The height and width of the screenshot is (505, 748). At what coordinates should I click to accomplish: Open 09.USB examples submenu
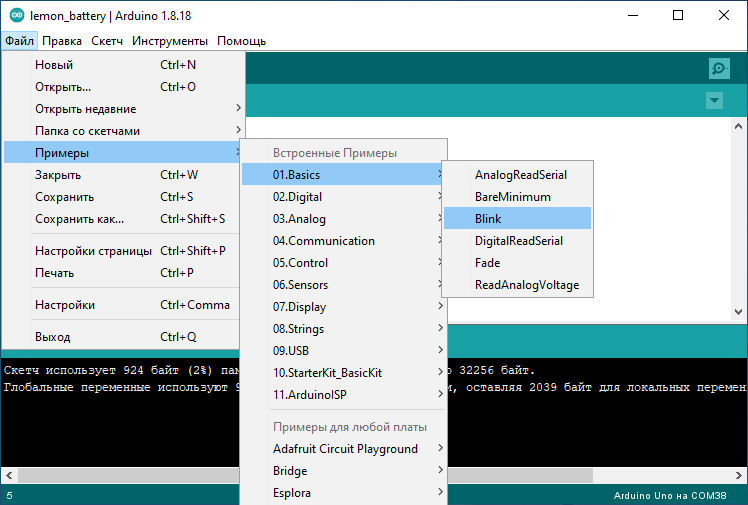(343, 350)
